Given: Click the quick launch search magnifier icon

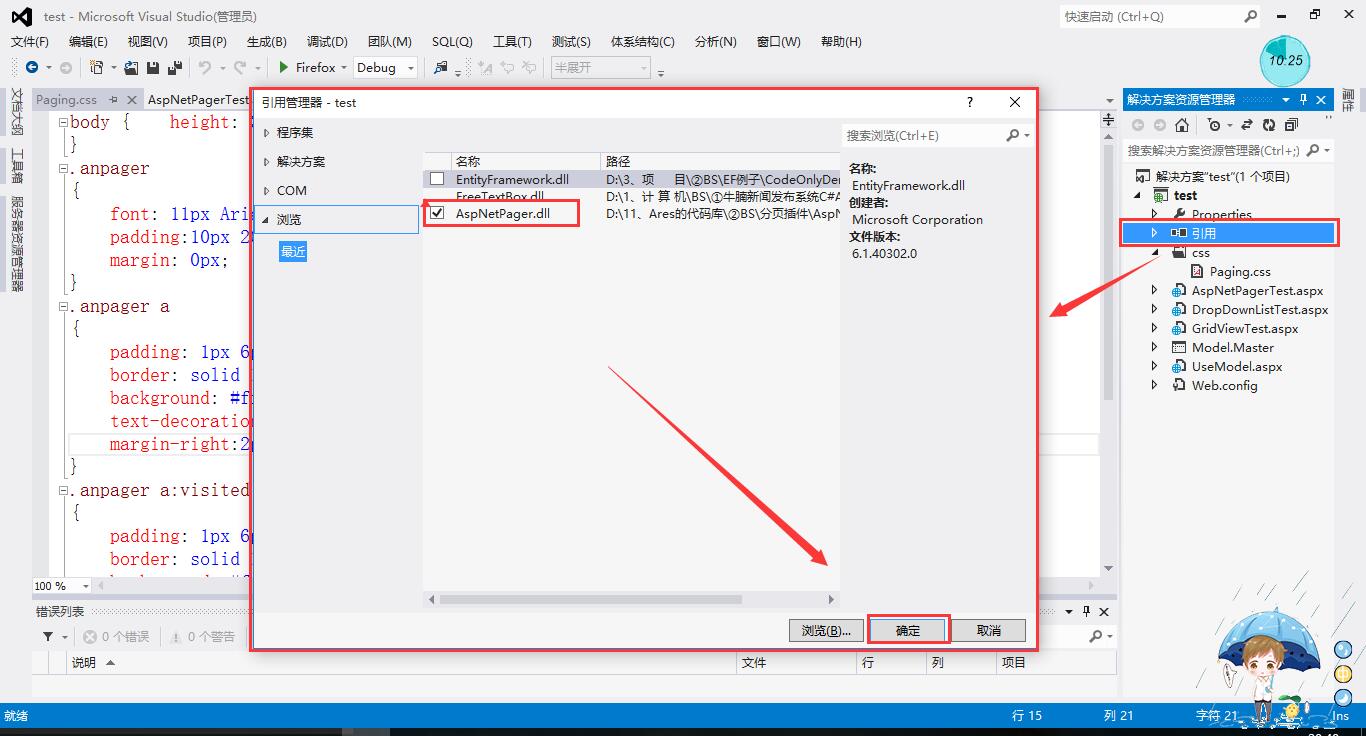Looking at the screenshot, I should pyautogui.click(x=1250, y=16).
